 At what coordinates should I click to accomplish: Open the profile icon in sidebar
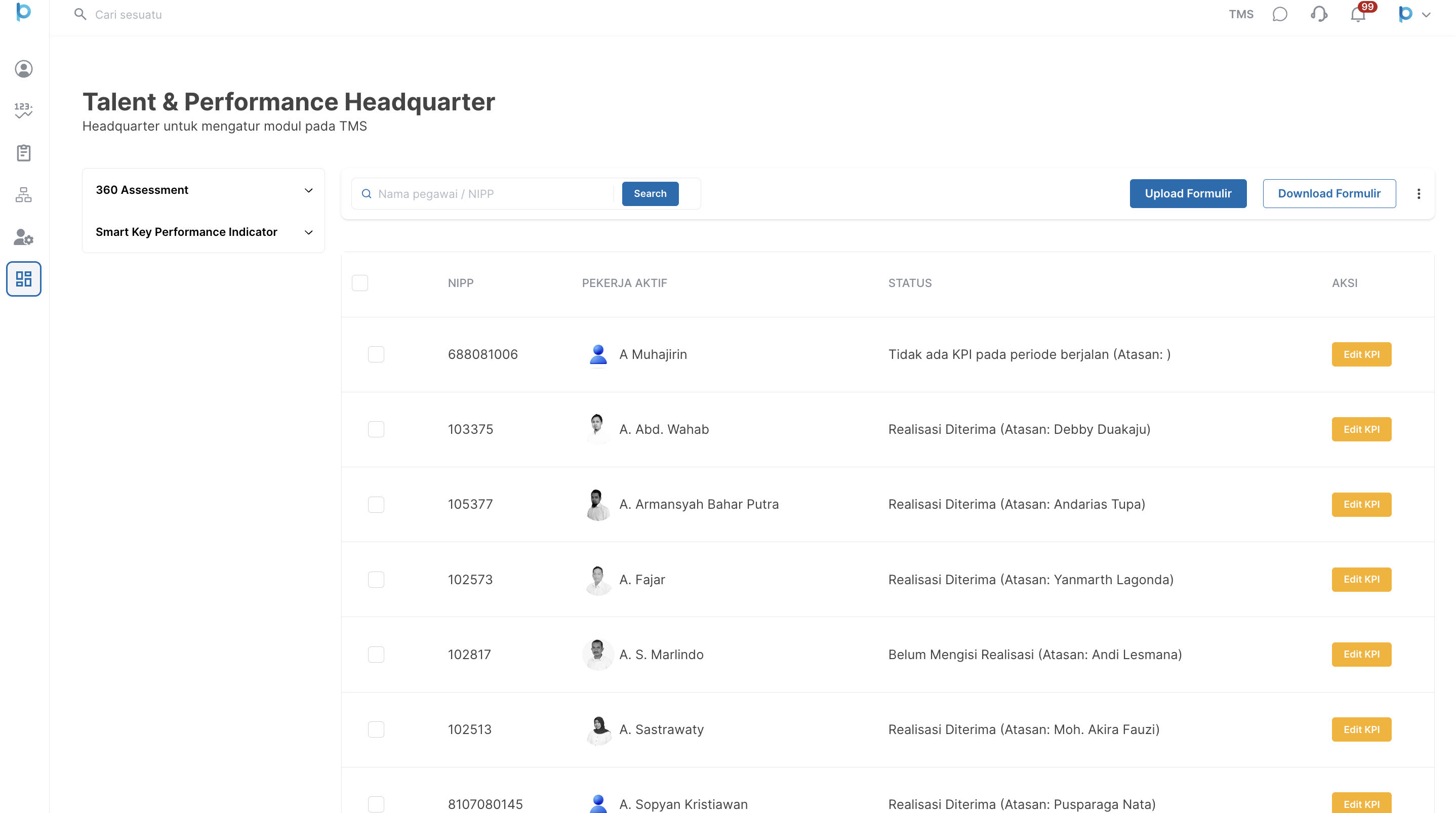click(23, 69)
